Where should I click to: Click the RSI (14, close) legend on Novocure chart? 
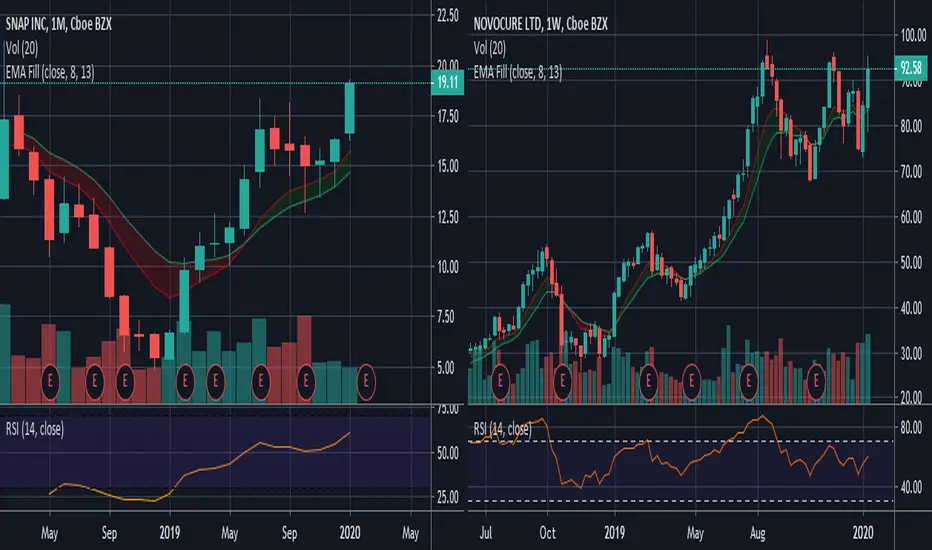click(502, 429)
